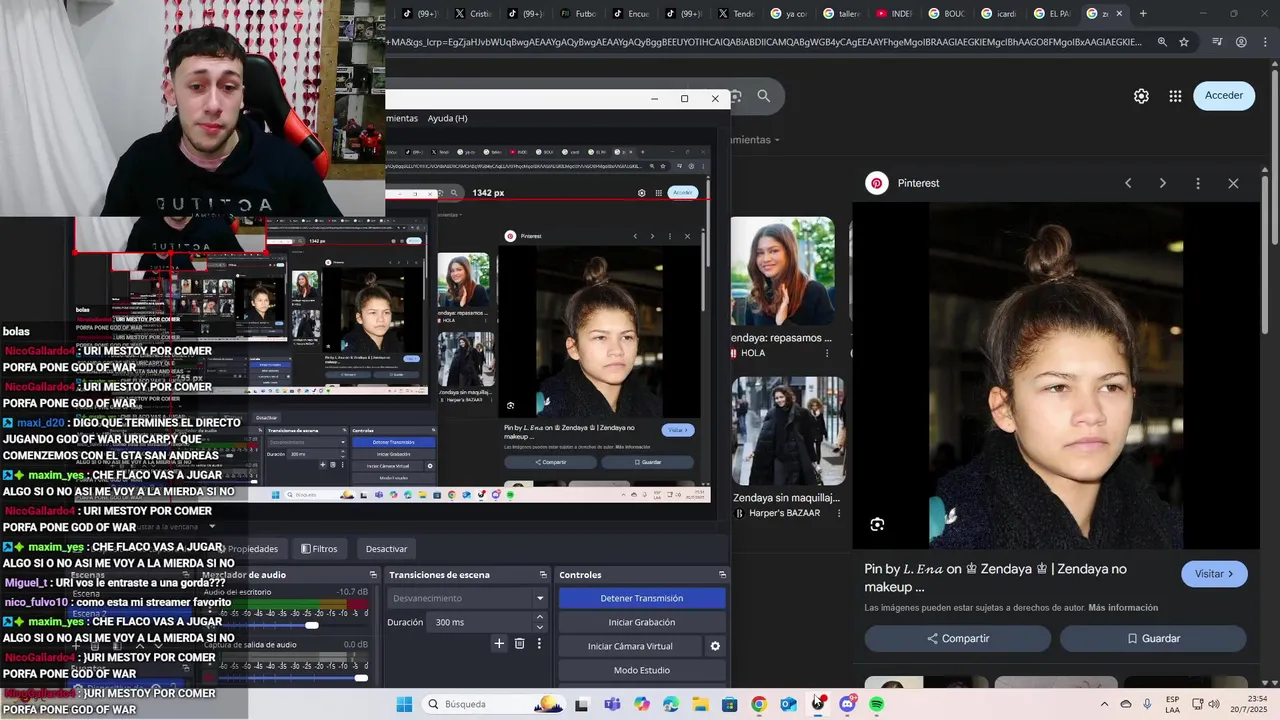
Task: Open options for the HOLA result
Action: (x=827, y=353)
